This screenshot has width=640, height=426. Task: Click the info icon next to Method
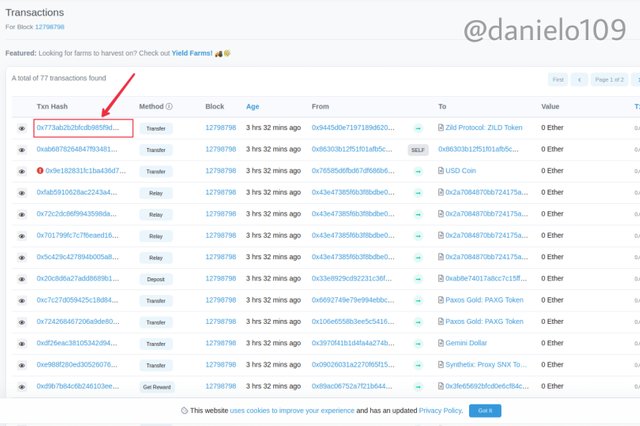coord(169,106)
